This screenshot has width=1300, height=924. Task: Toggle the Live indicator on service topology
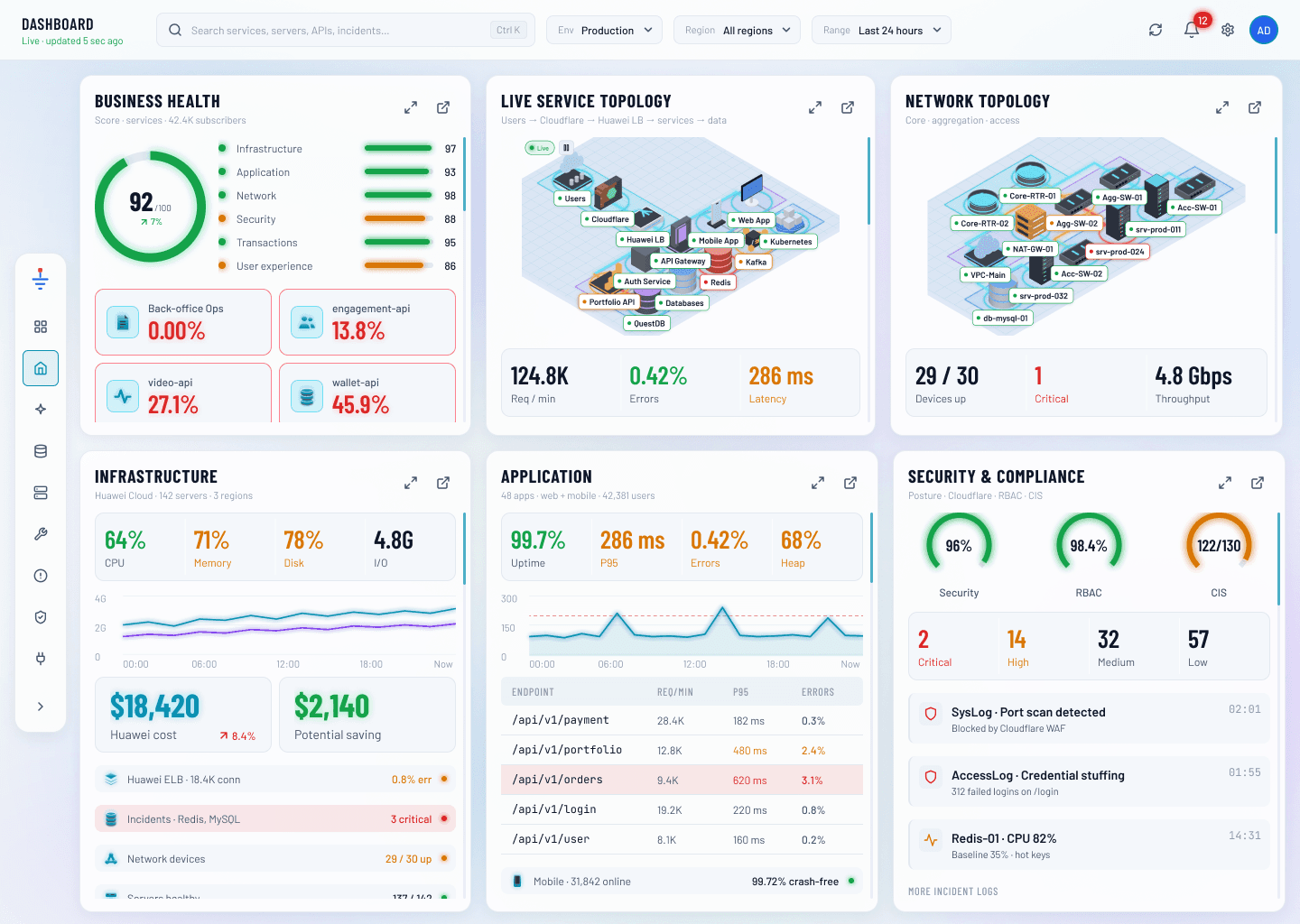click(x=539, y=148)
